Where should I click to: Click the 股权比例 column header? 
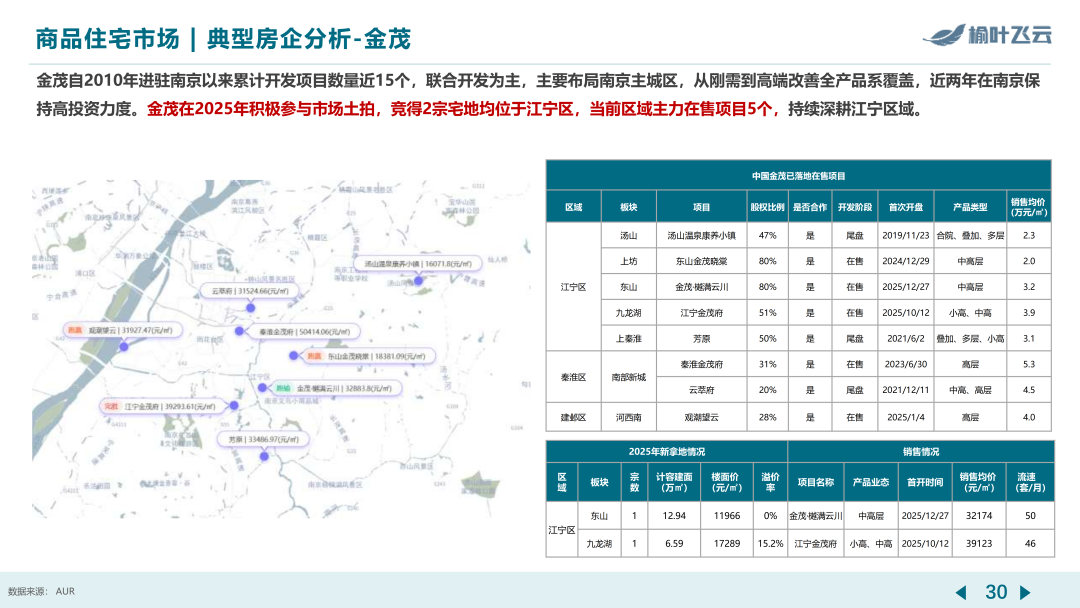[767, 207]
